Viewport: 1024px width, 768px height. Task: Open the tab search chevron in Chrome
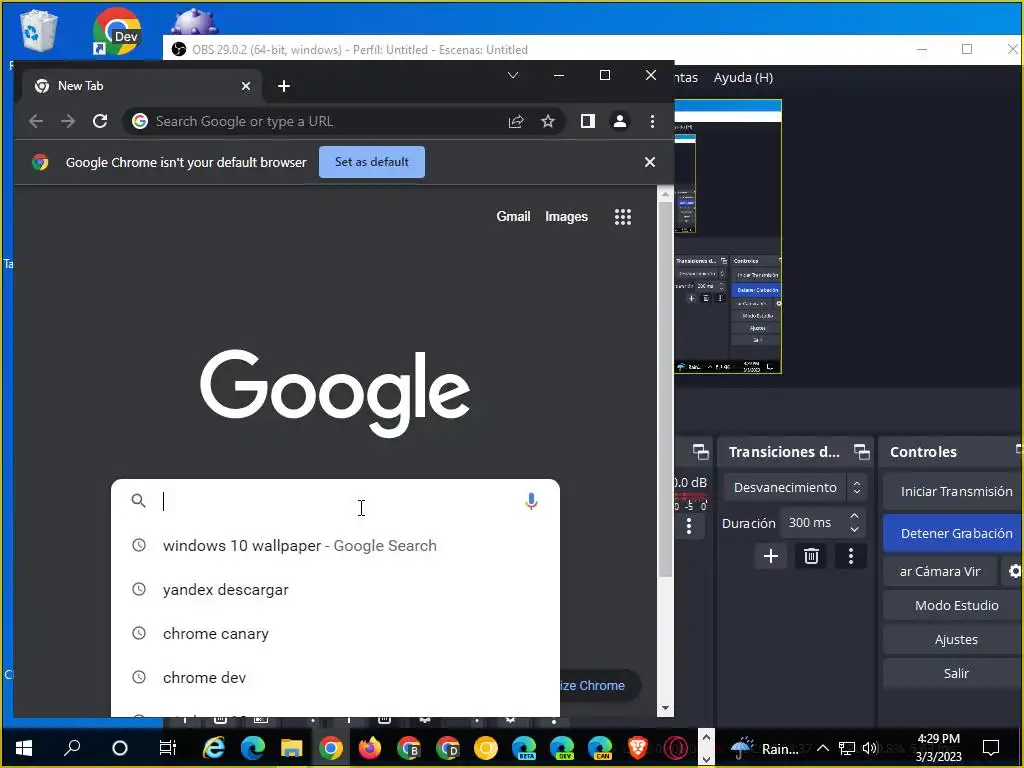(513, 75)
